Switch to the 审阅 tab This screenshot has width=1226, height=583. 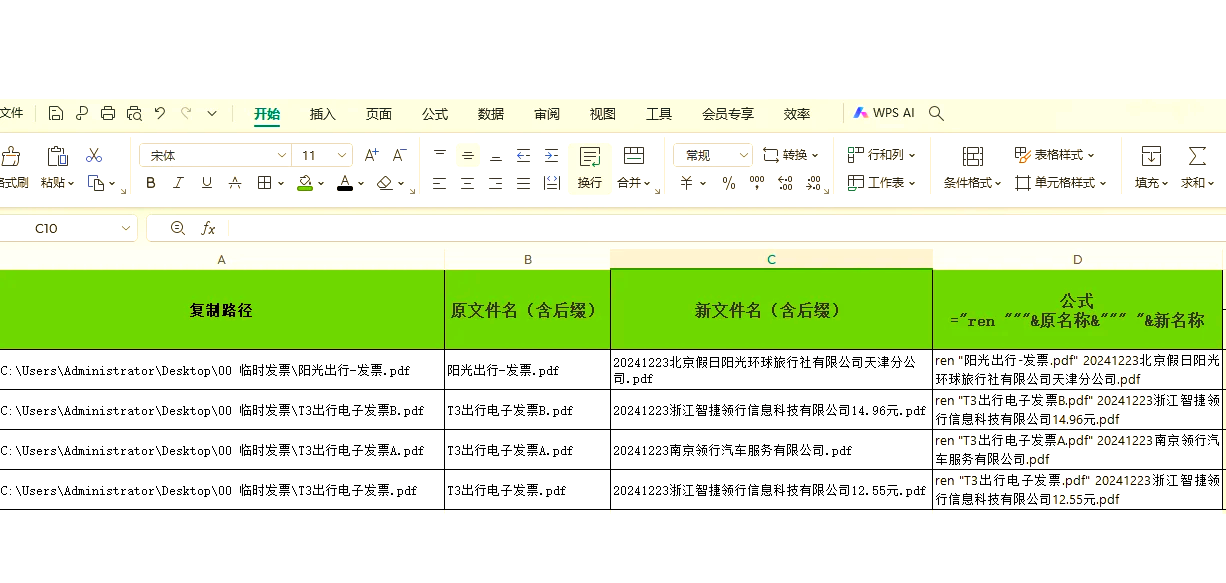tap(547, 114)
